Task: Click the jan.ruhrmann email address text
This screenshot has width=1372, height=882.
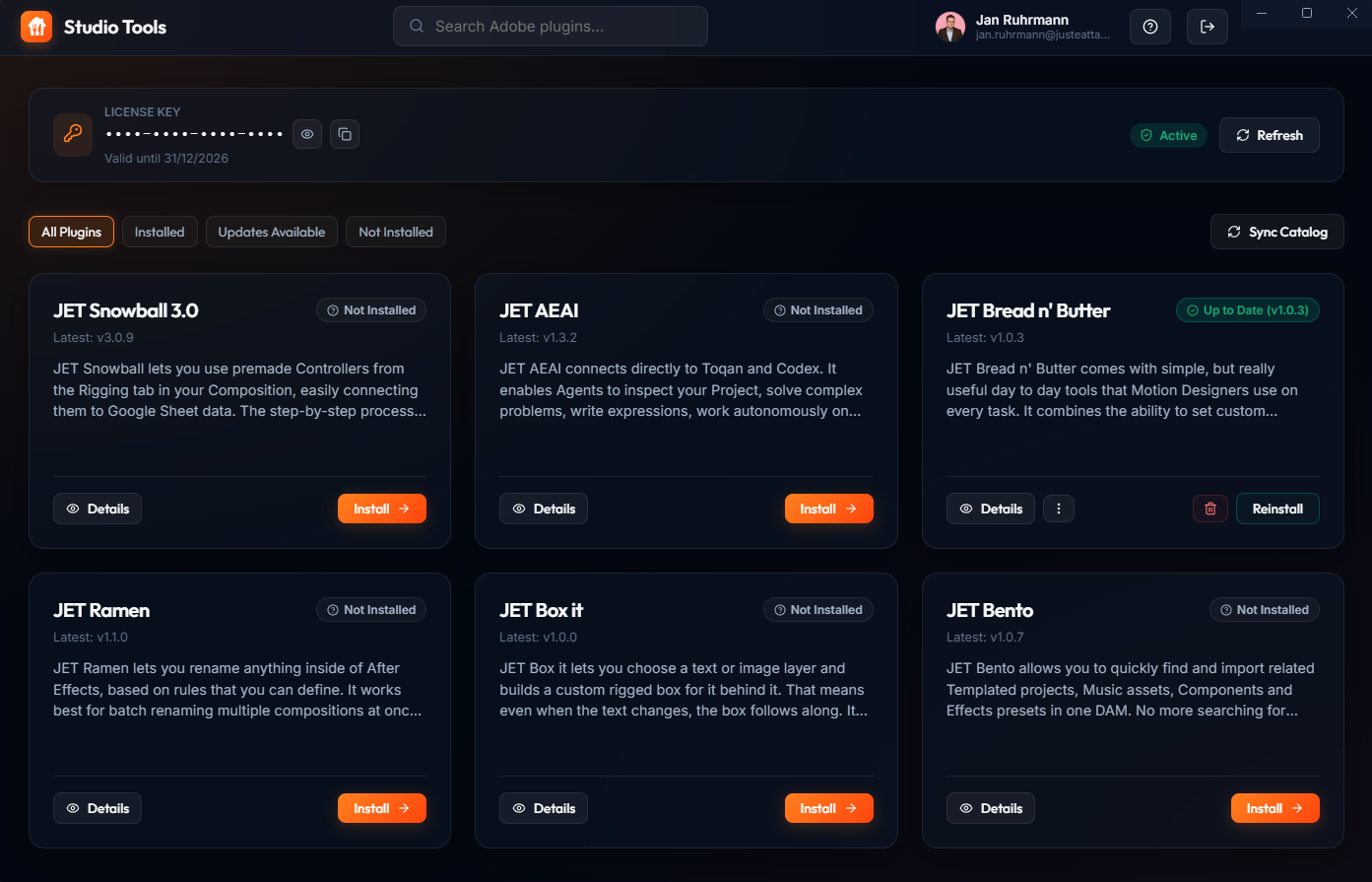Action: 1043,34
